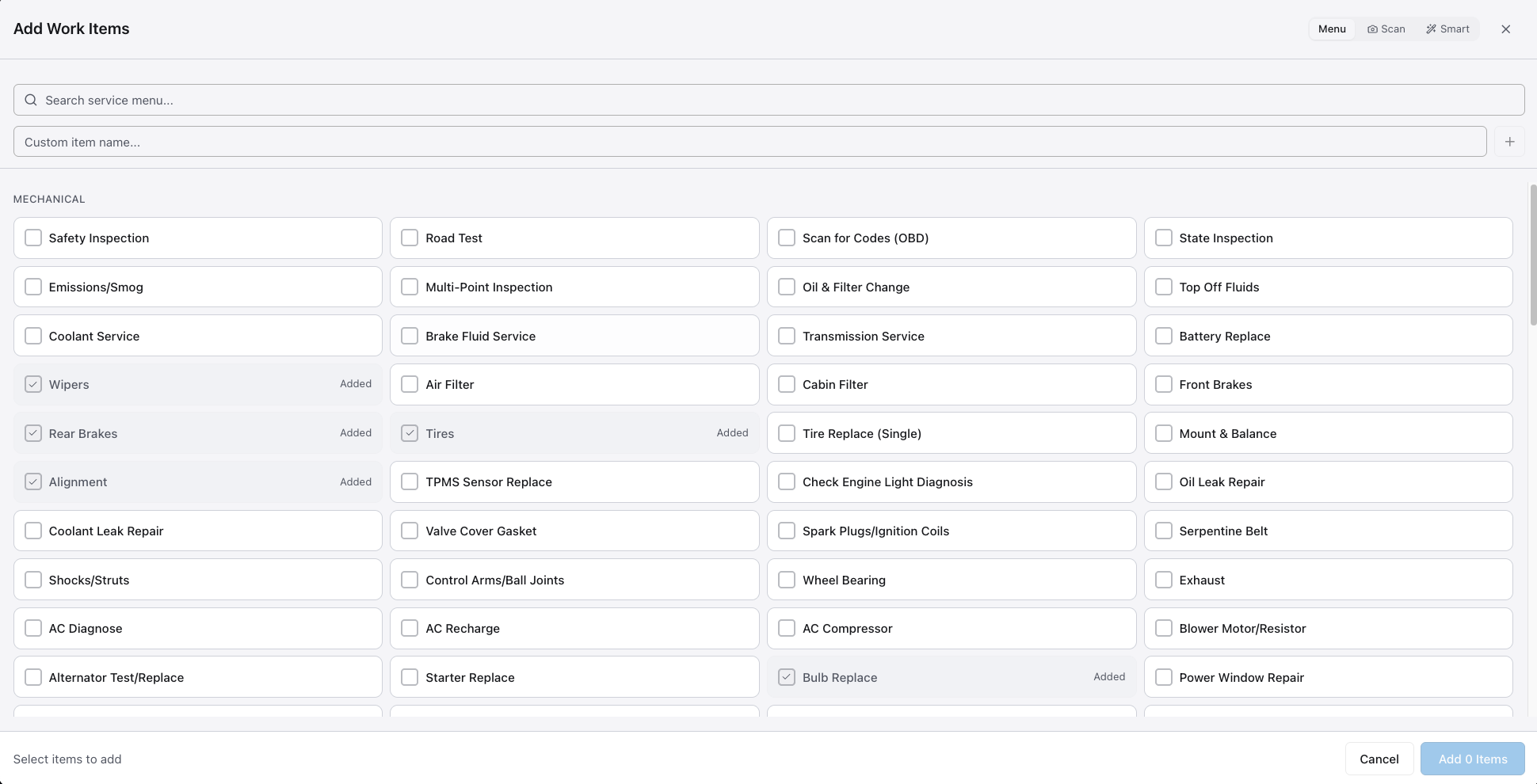Screen dimensions: 1537x784
Task: Click the plus icon to add custom item
Action: tap(1509, 142)
